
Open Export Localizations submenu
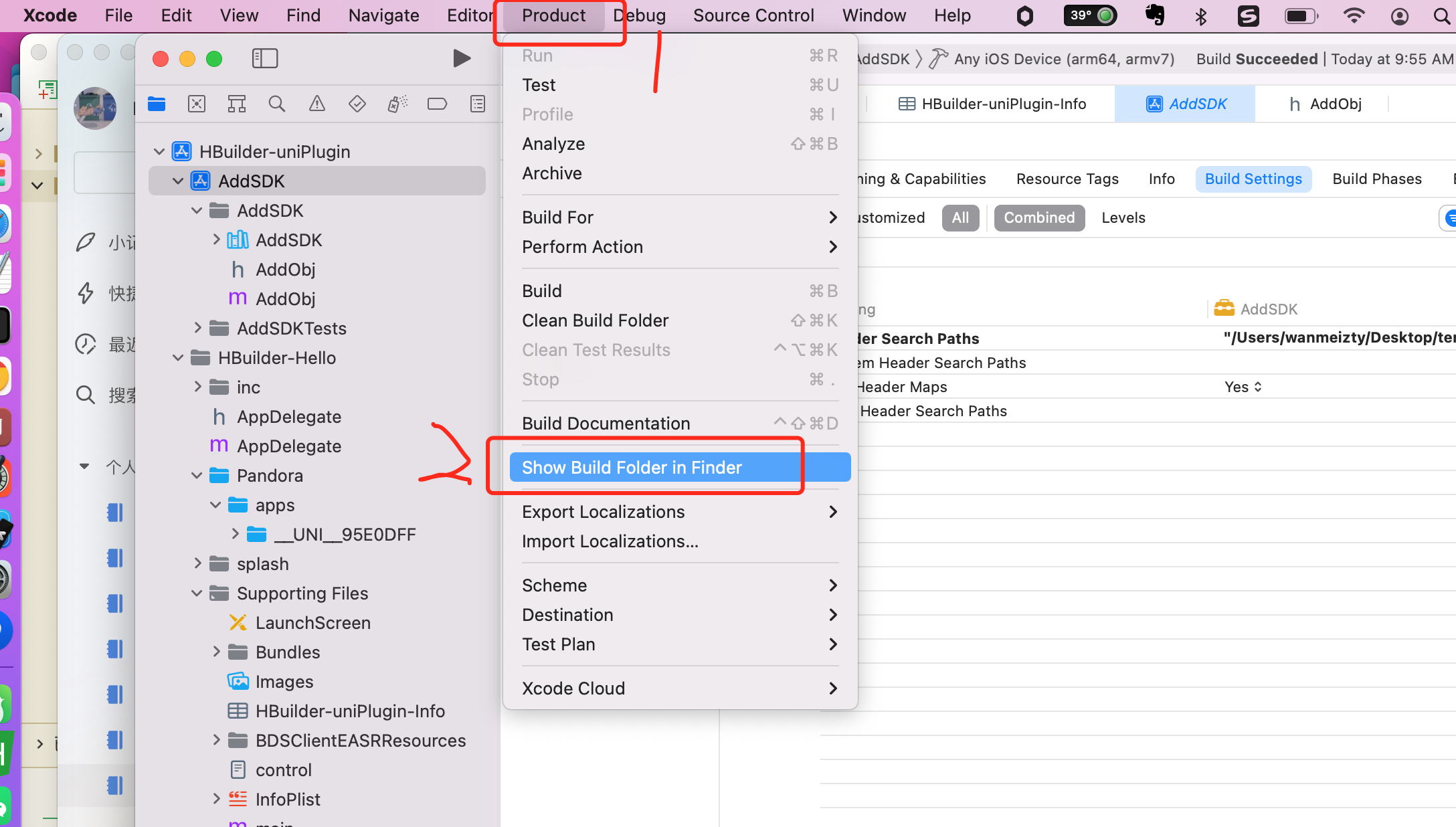(680, 512)
